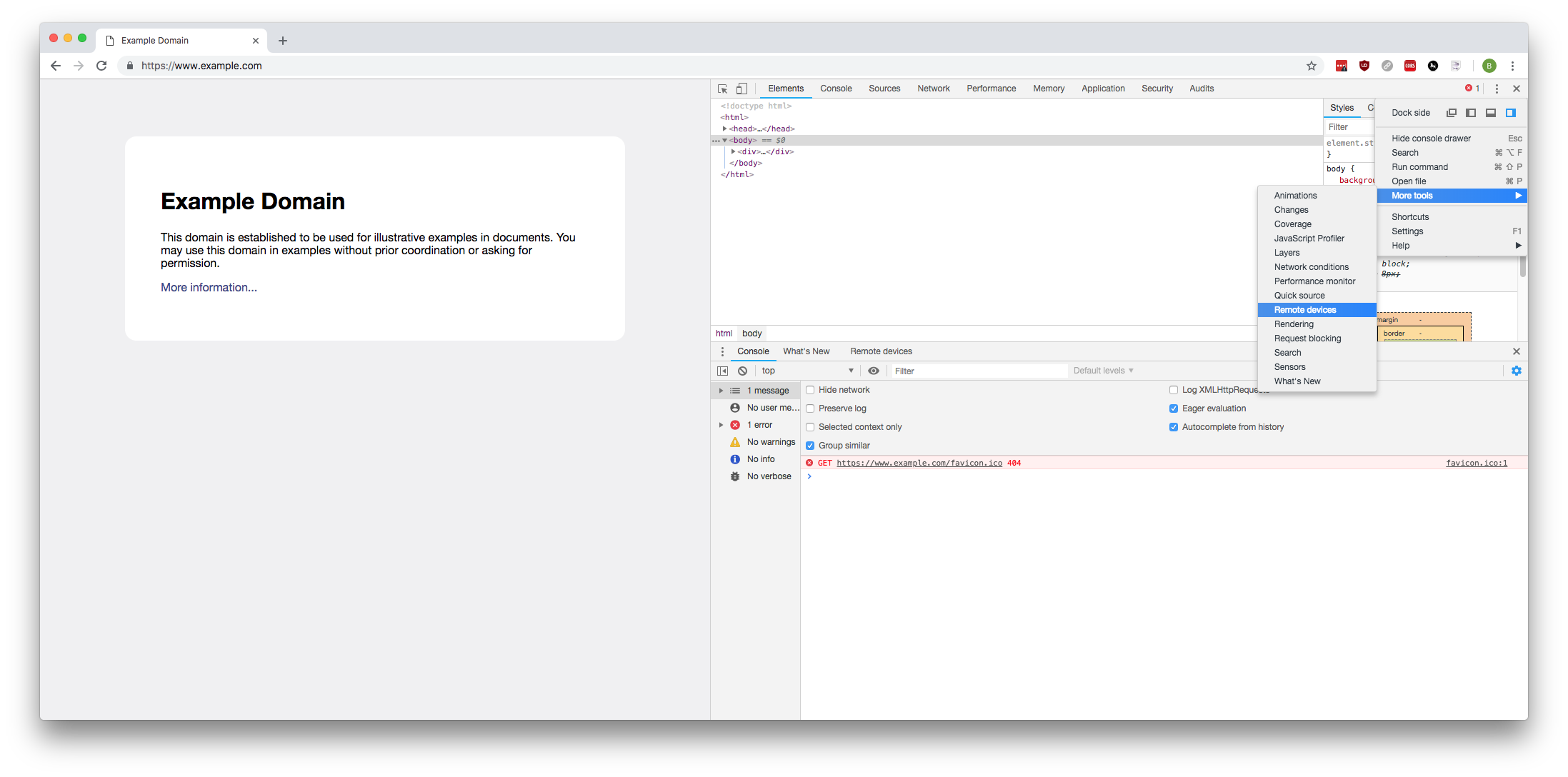
Task: Expand the head element node
Action: coord(724,129)
